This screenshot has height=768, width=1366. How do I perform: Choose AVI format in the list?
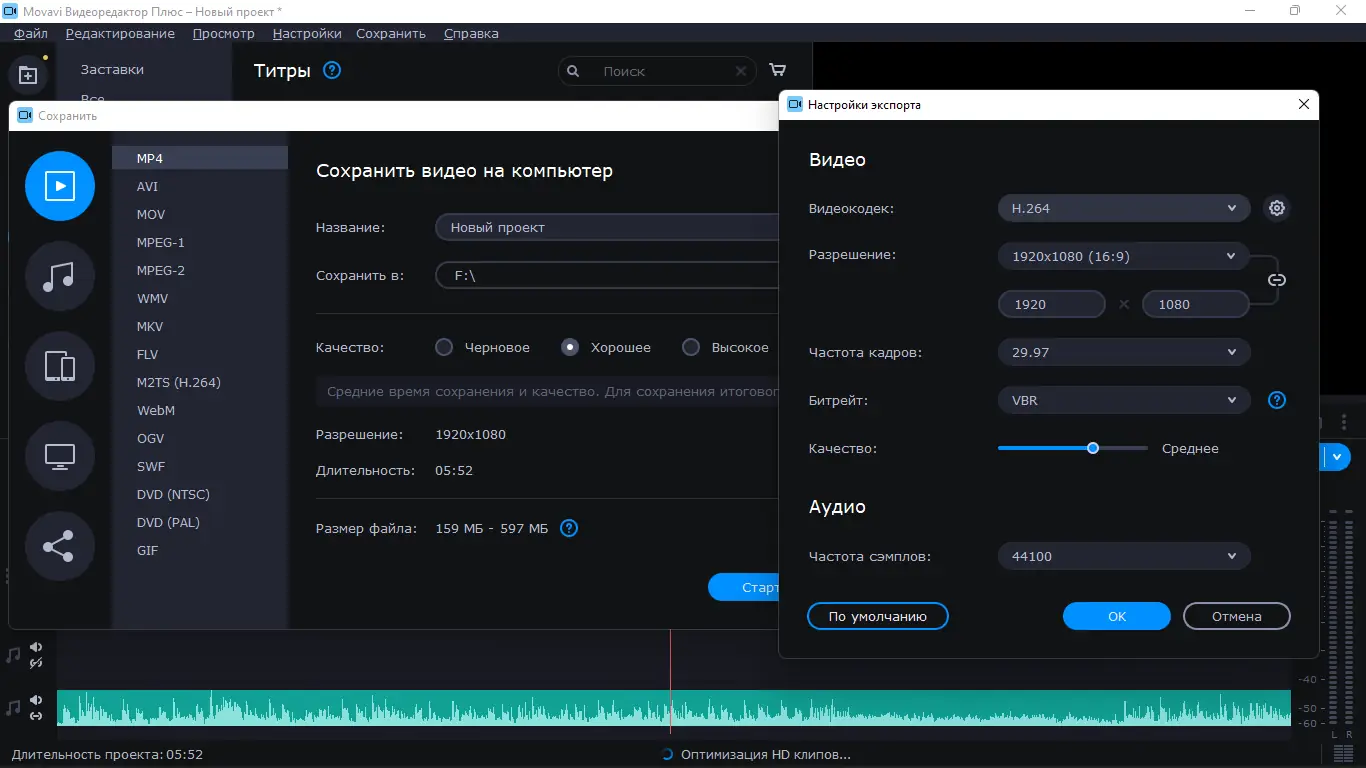[x=200, y=186]
